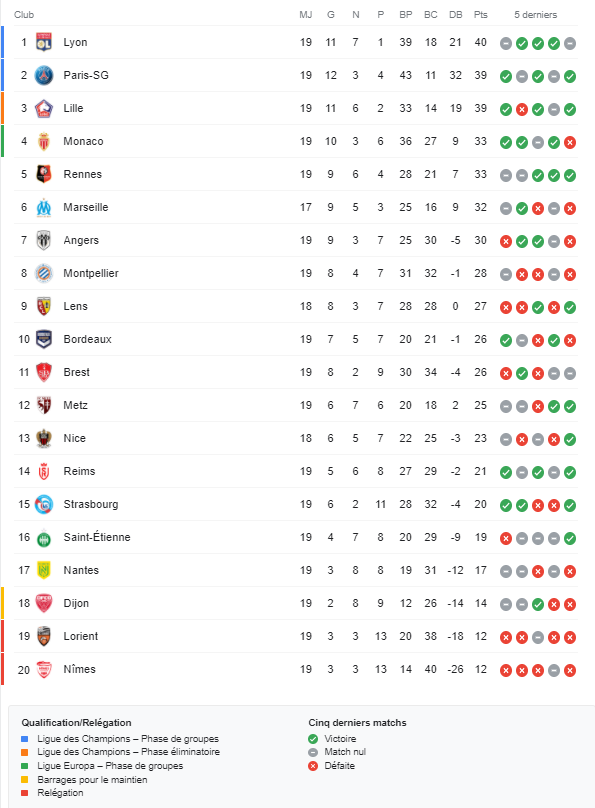Click the '5 derniers' column header
The height and width of the screenshot is (808, 595).
[x=535, y=14]
